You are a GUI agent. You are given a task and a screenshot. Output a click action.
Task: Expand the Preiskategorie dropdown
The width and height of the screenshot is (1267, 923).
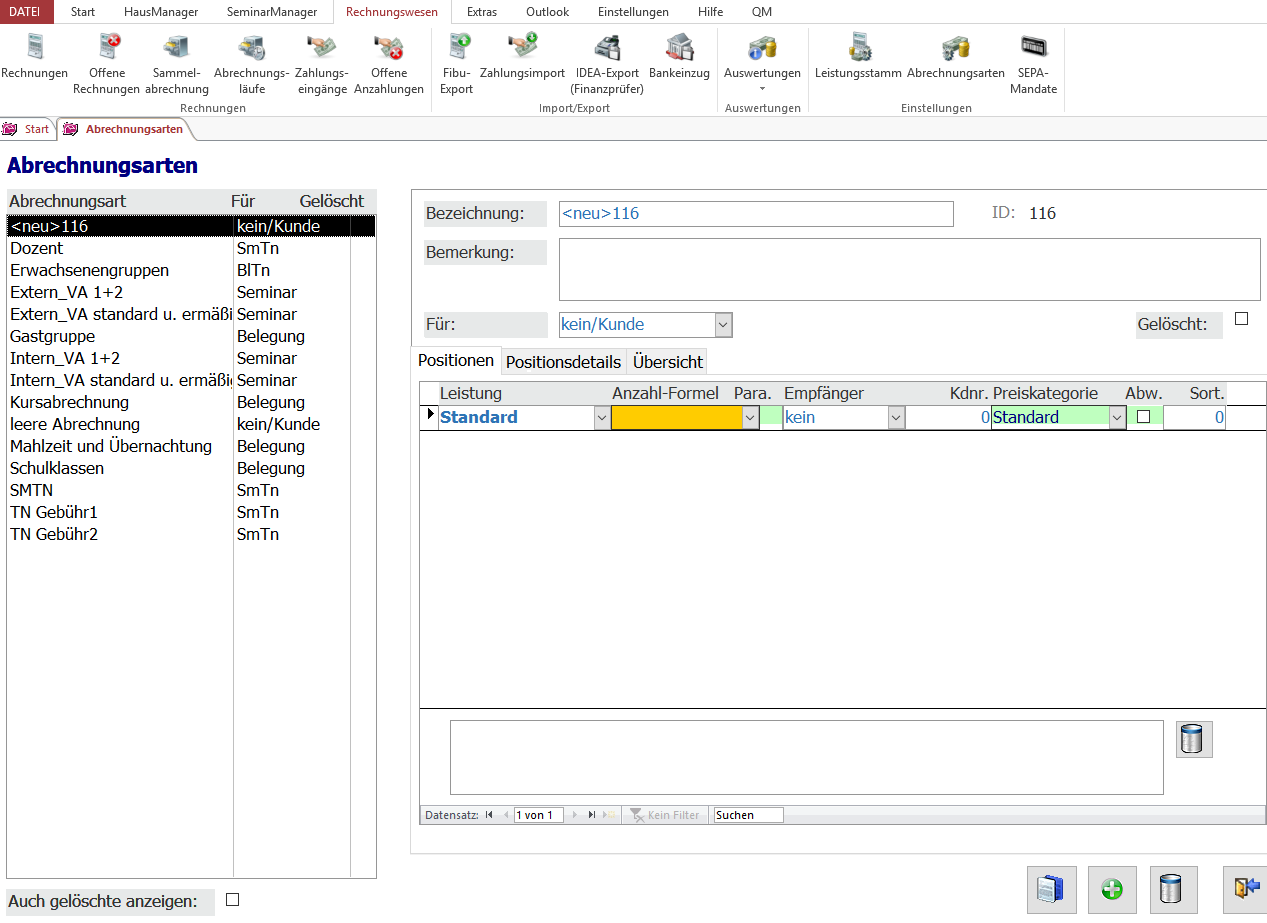[x=1117, y=418]
